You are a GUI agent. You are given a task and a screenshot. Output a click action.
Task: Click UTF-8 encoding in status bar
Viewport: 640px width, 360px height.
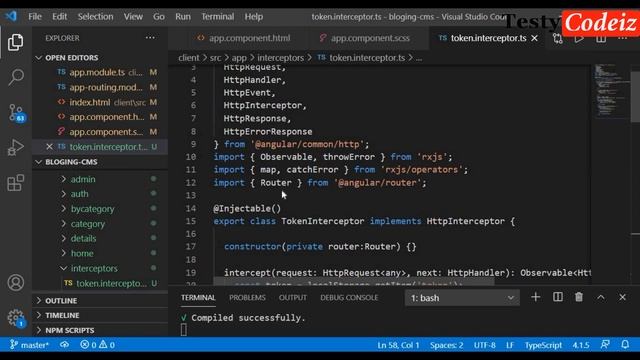pyautogui.click(x=484, y=345)
